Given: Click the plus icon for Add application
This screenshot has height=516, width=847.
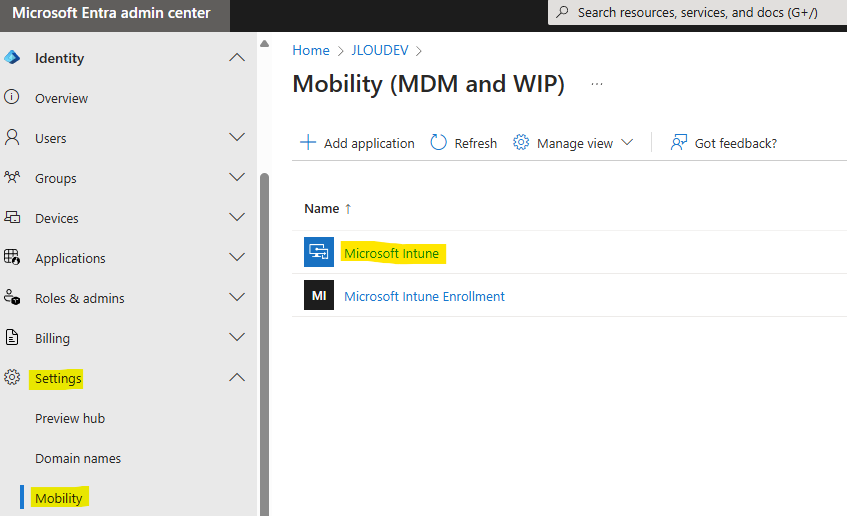Looking at the screenshot, I should 308,142.
